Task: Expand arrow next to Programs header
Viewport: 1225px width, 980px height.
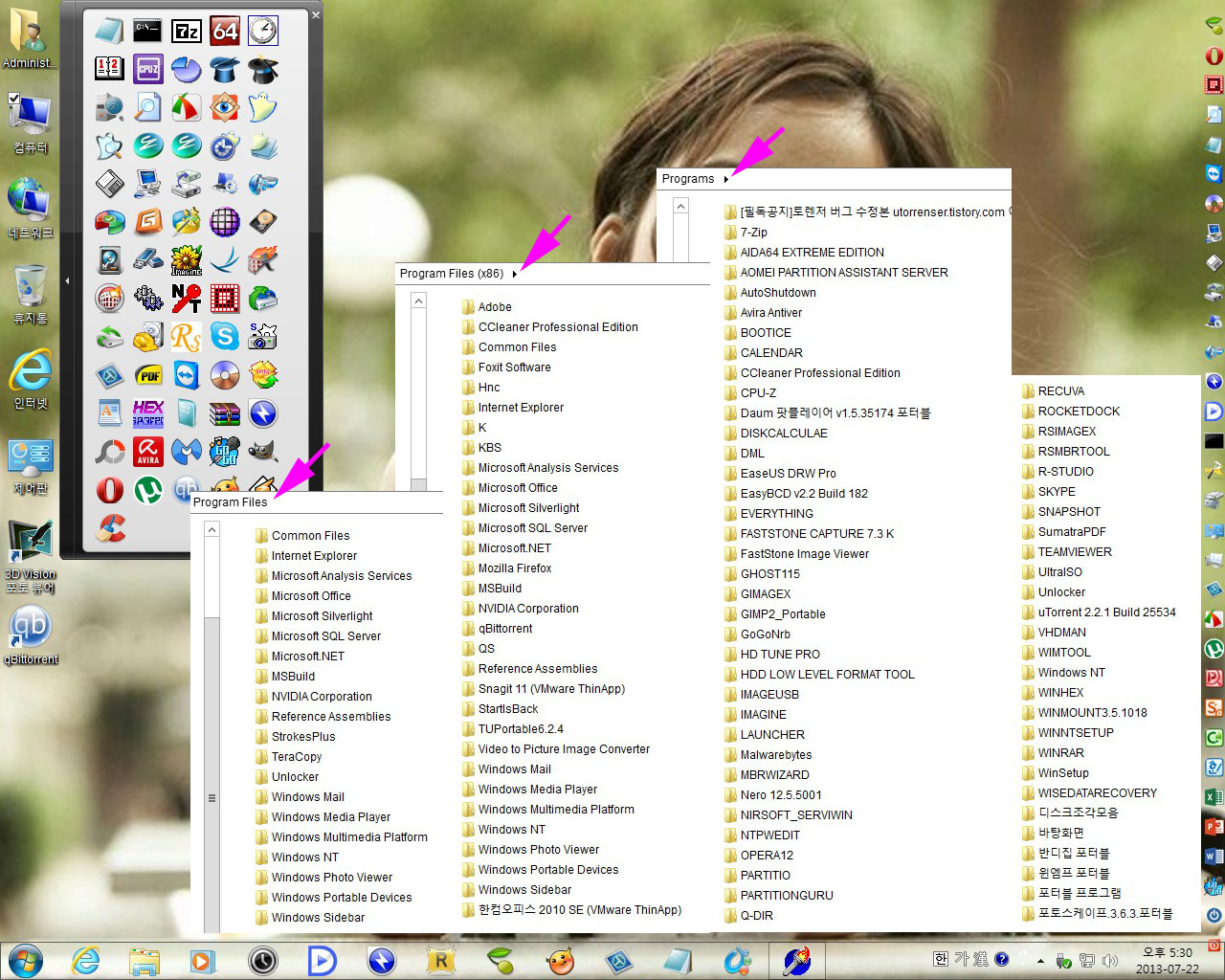Action: 726,179
